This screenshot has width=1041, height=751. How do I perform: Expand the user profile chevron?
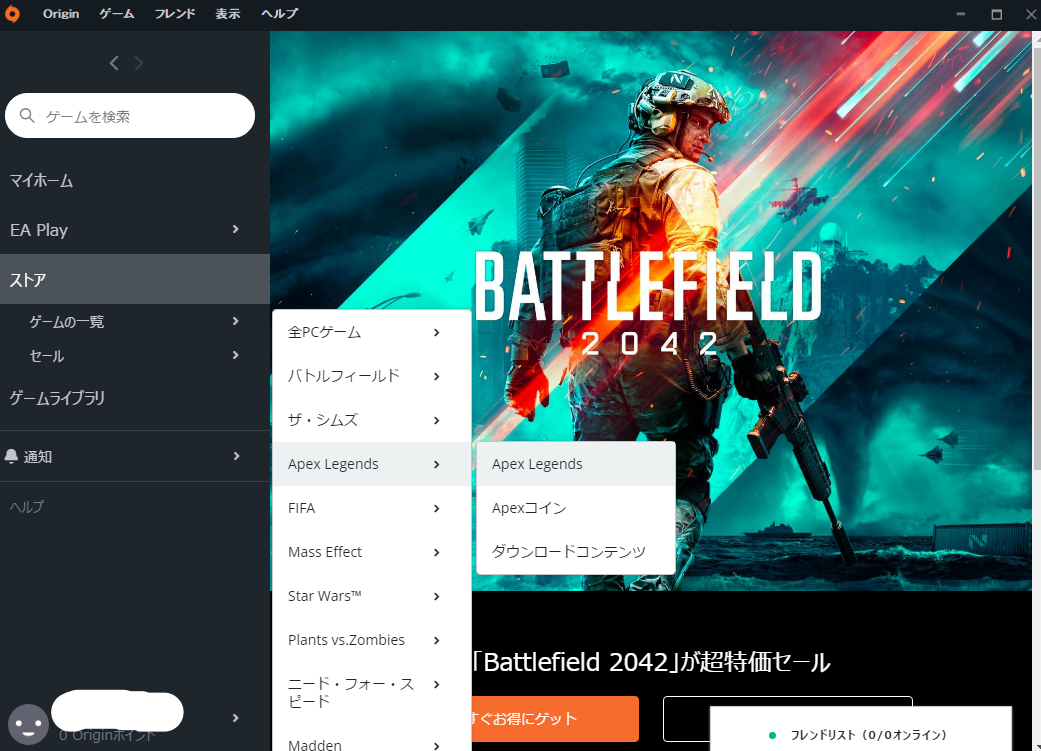(236, 718)
